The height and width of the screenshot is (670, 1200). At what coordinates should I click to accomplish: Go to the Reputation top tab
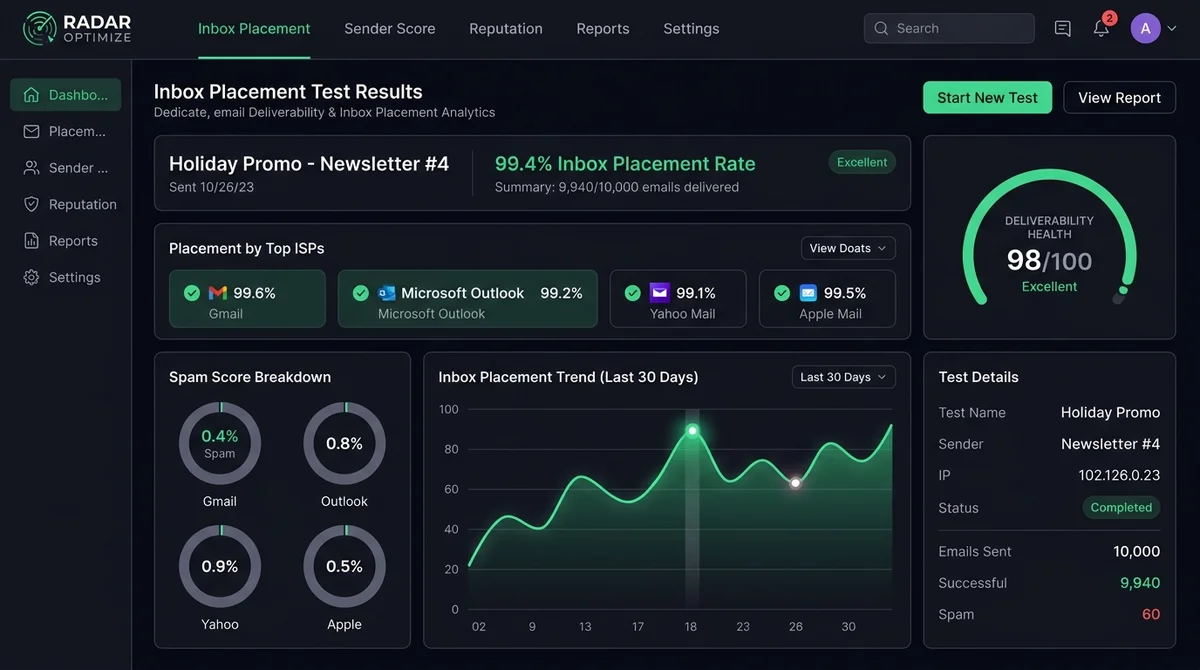click(506, 28)
